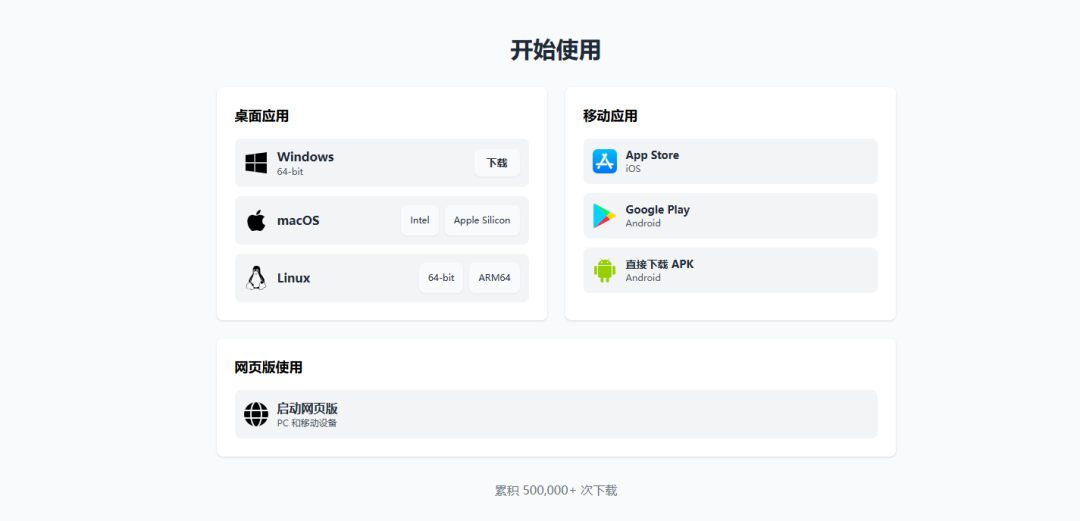
Task: Click the PC 和移动设备 subtitle
Action: pos(307,423)
